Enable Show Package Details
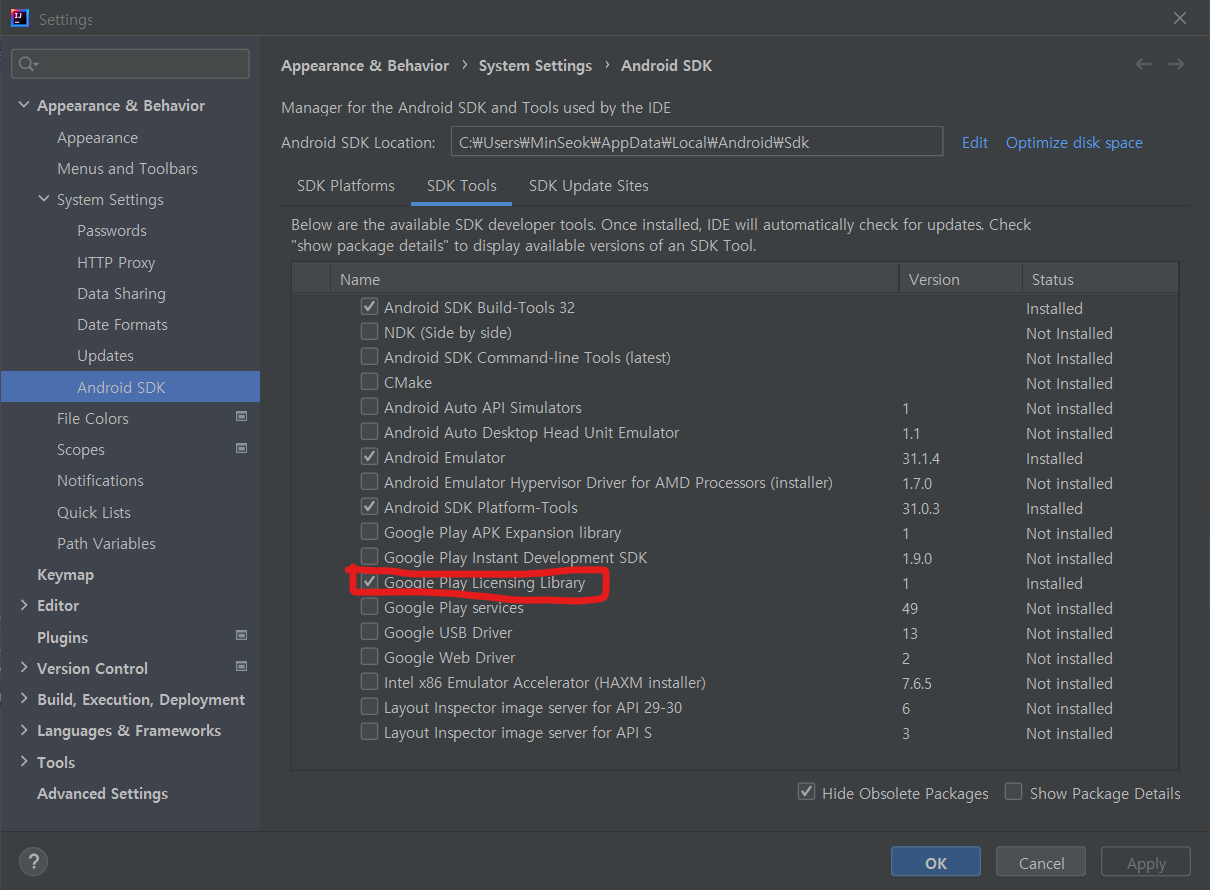Viewport: 1210px width, 890px height. [1014, 792]
